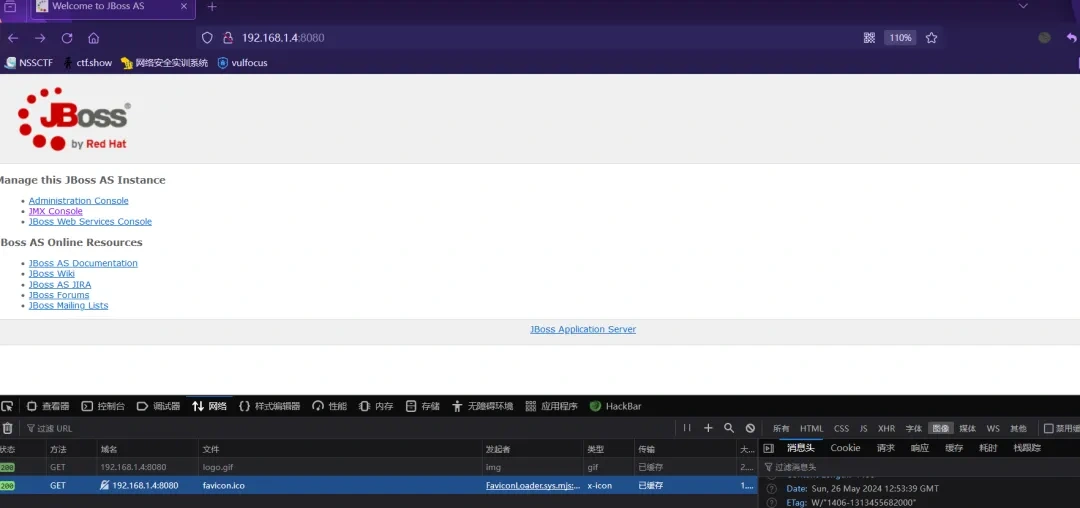
Task: Filter requests by JS type
Action: click(863, 428)
